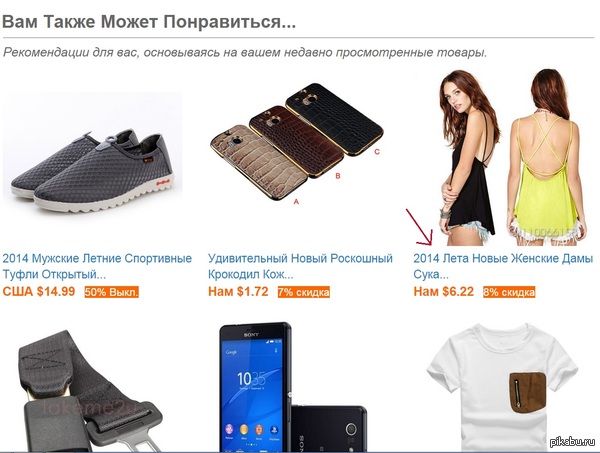600x453 pixels.
Task: Click the yellow backless top model
Action: 546,157
